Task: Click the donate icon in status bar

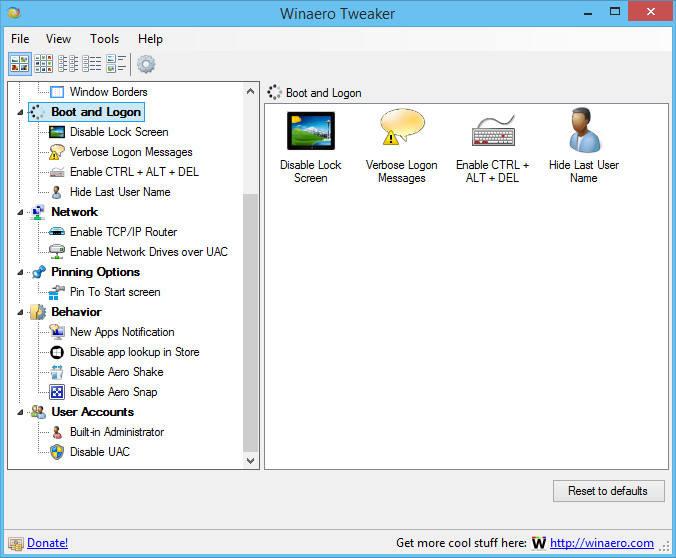Action: click(16, 543)
